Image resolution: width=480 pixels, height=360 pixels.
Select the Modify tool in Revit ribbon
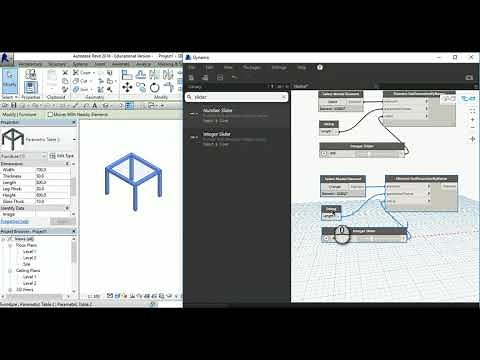coord(10,80)
